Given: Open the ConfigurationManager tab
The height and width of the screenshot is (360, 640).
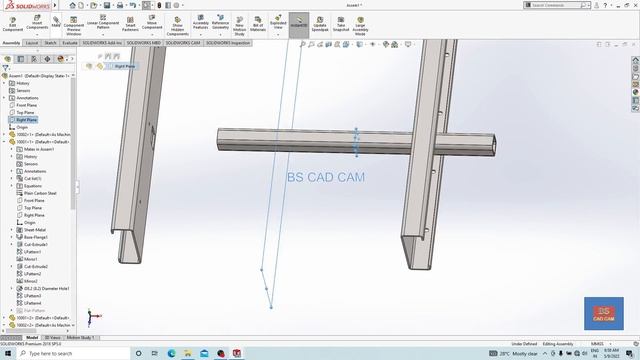Looking at the screenshot, I should pyautogui.click(x=34, y=59).
